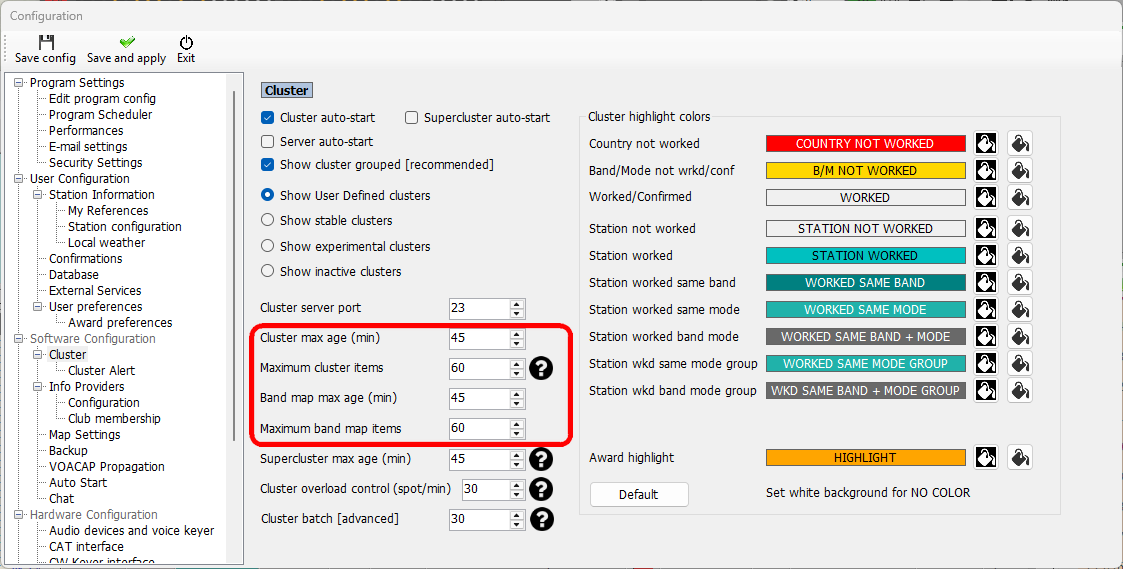The image size is (1123, 569).
Task: Click white-background paint bucket for Station not worked
Action: 1020,229
